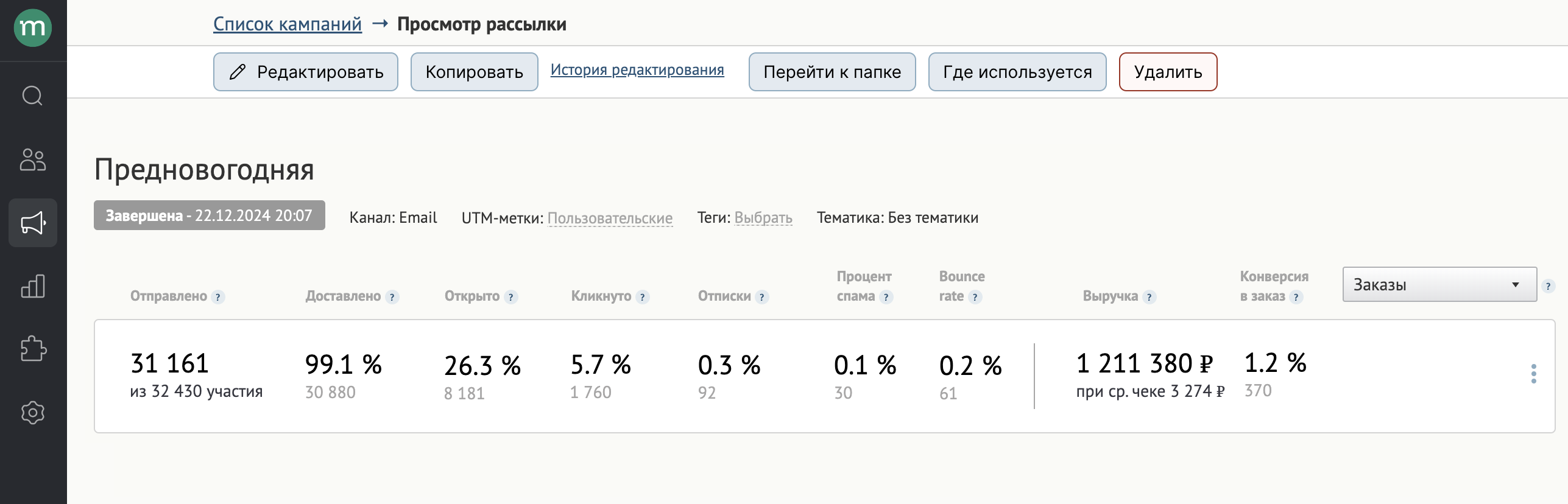The width and height of the screenshot is (1568, 504).
Task: Click 'из 32 430 участия' text
Action: coord(196,391)
